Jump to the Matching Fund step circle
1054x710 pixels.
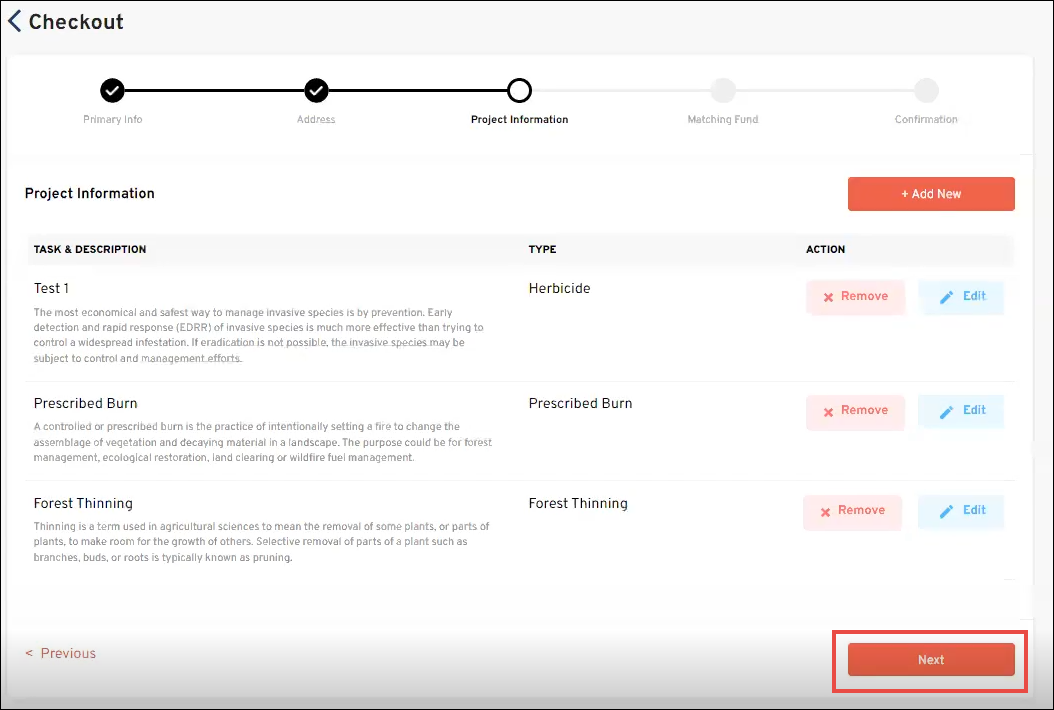[x=723, y=91]
